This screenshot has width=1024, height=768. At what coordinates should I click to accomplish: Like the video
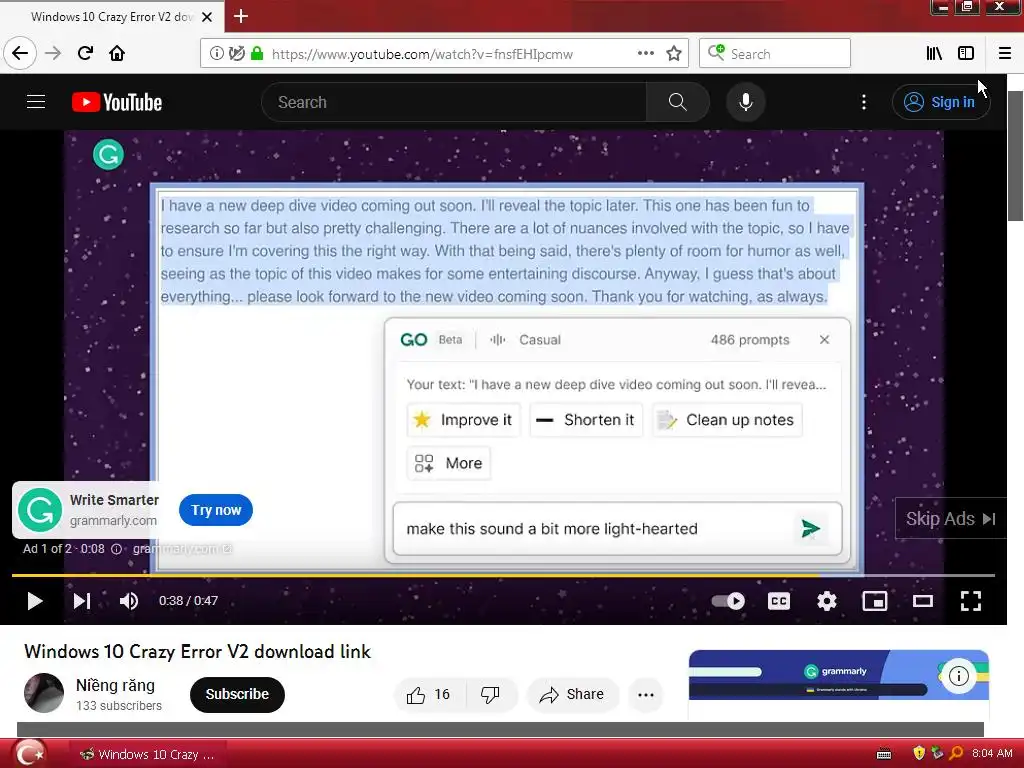click(x=429, y=695)
